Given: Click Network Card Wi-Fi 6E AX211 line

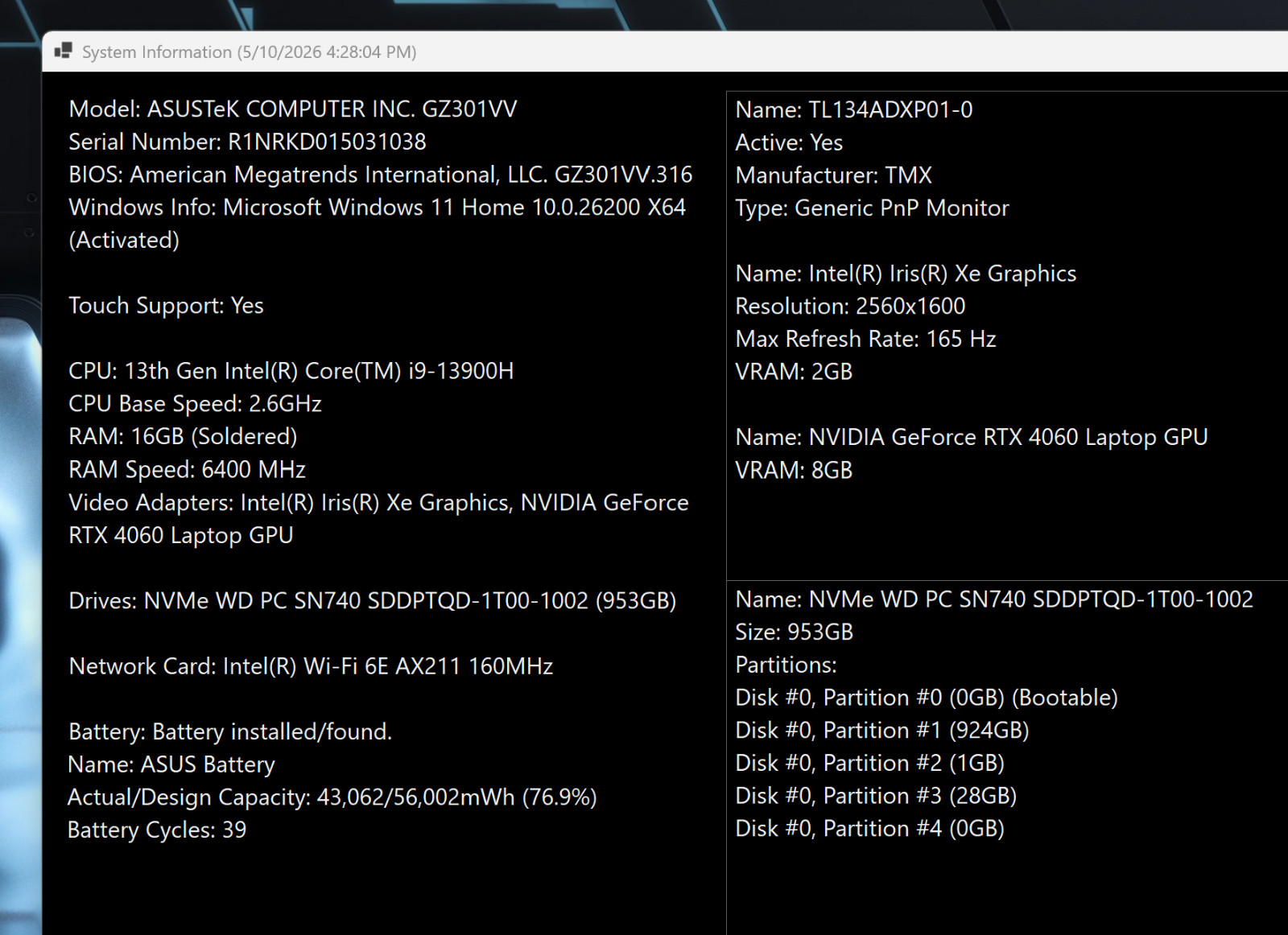Looking at the screenshot, I should [x=311, y=666].
